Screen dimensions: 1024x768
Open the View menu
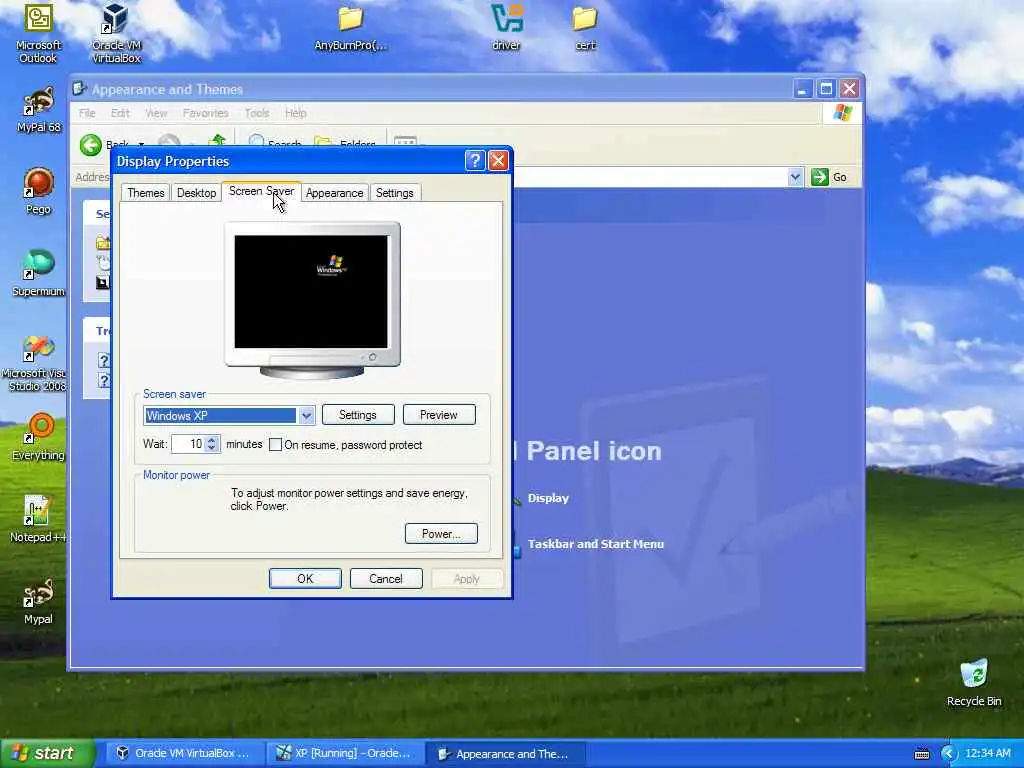[156, 113]
